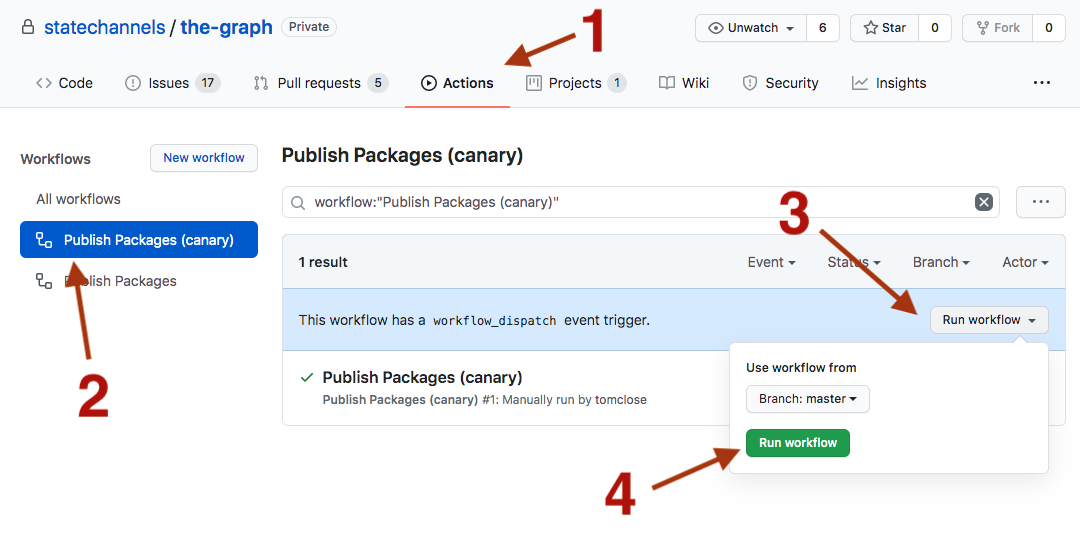Click the star icon

[871, 28]
